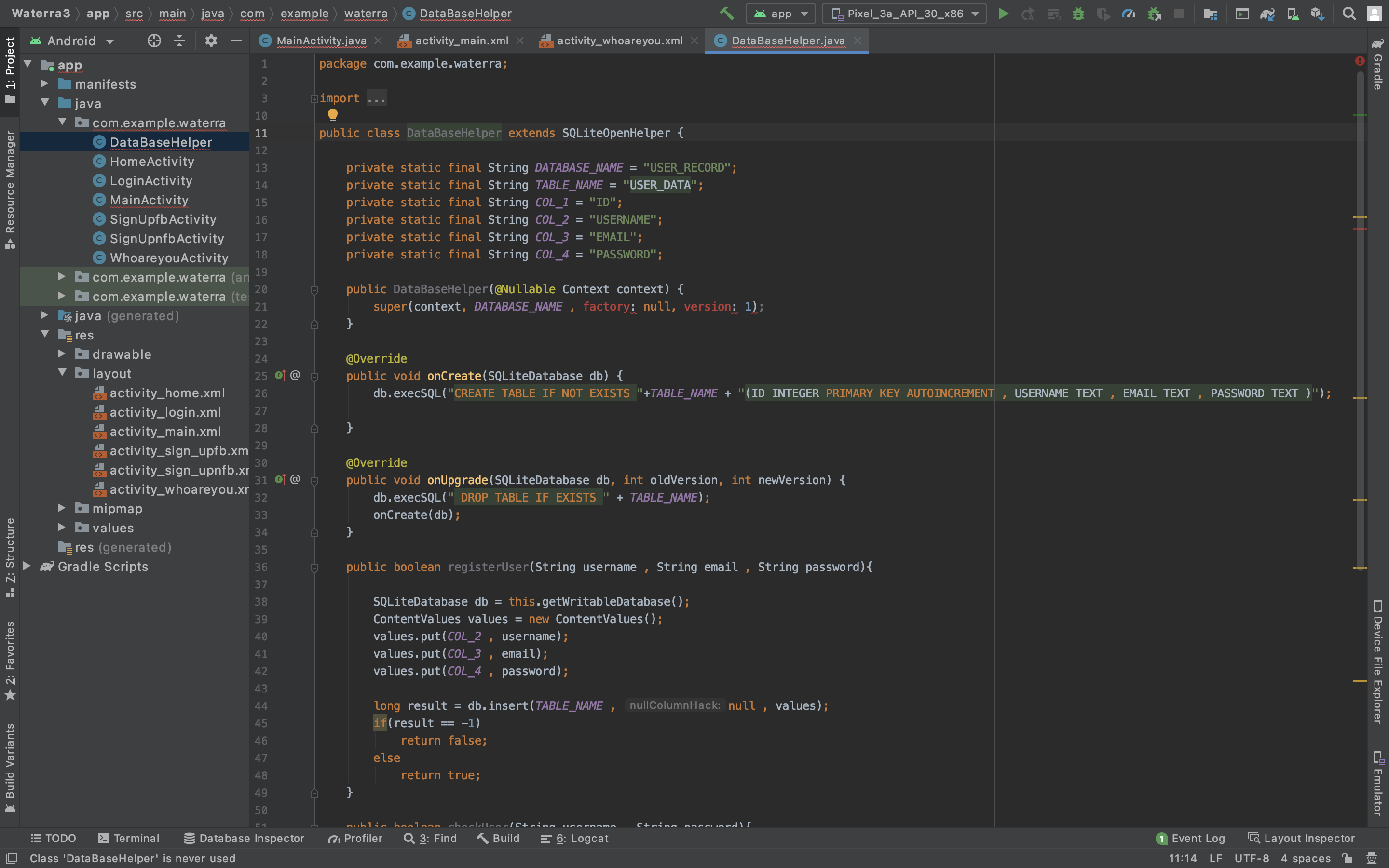Click the Make Project hammer icon
This screenshot has height=868, width=1389.
[x=727, y=13]
